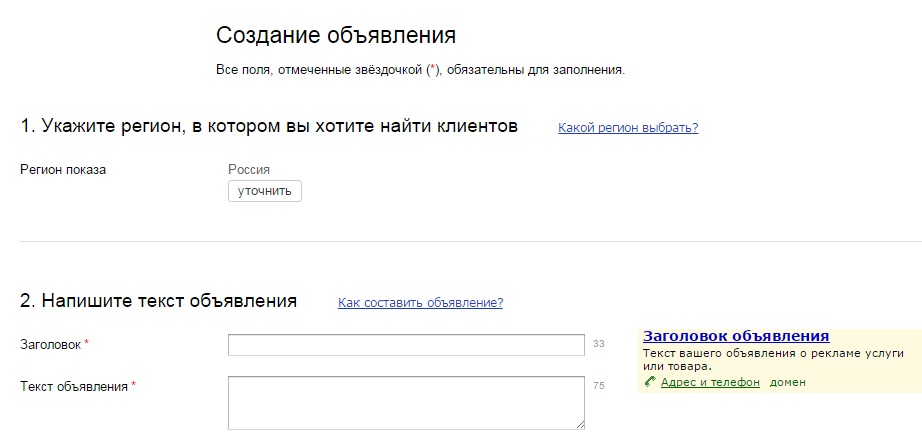The width and height of the screenshot is (922, 441).
Task: Click the 'Регион показа' label
Action: [x=63, y=170]
